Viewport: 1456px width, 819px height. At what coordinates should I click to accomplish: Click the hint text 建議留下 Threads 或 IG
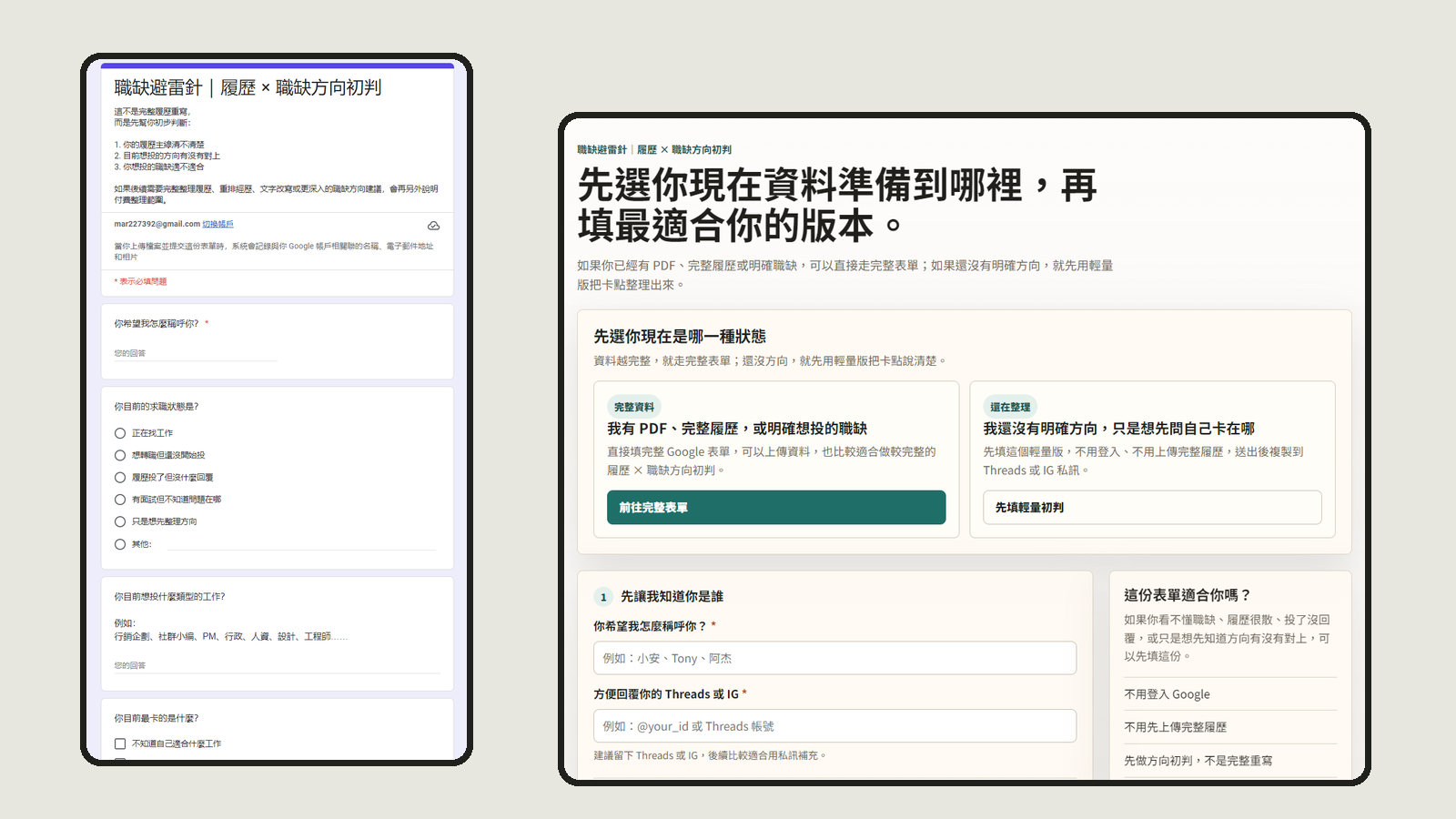pos(710,755)
